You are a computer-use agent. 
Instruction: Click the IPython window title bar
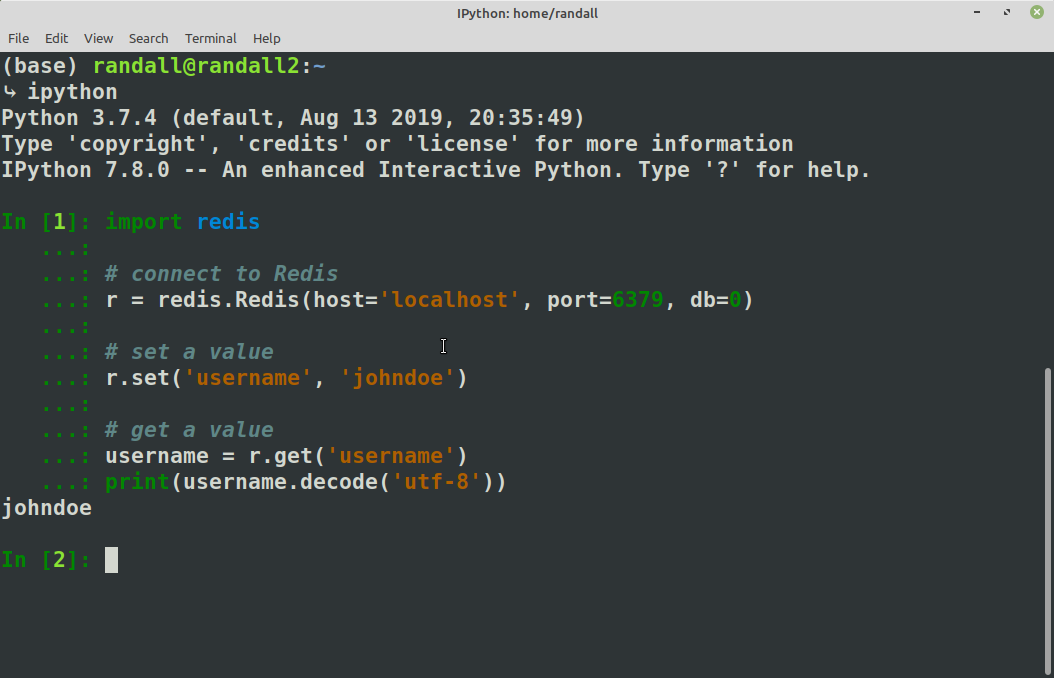click(x=527, y=13)
